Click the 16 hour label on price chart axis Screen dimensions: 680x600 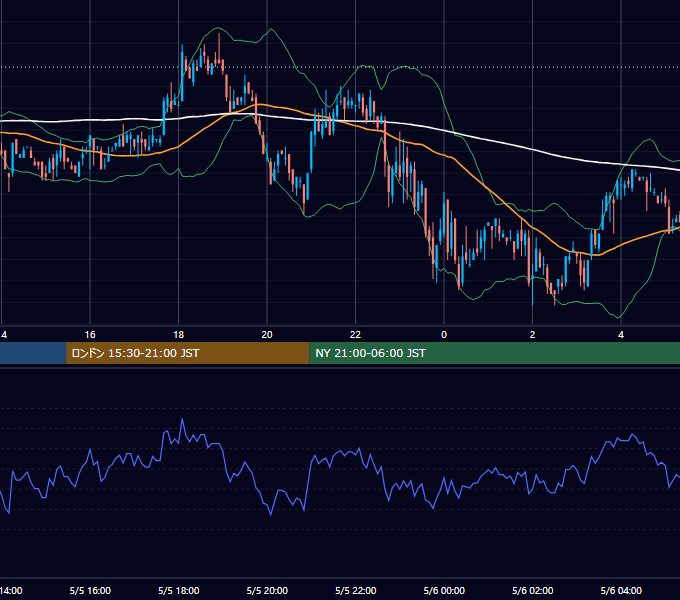[90, 335]
